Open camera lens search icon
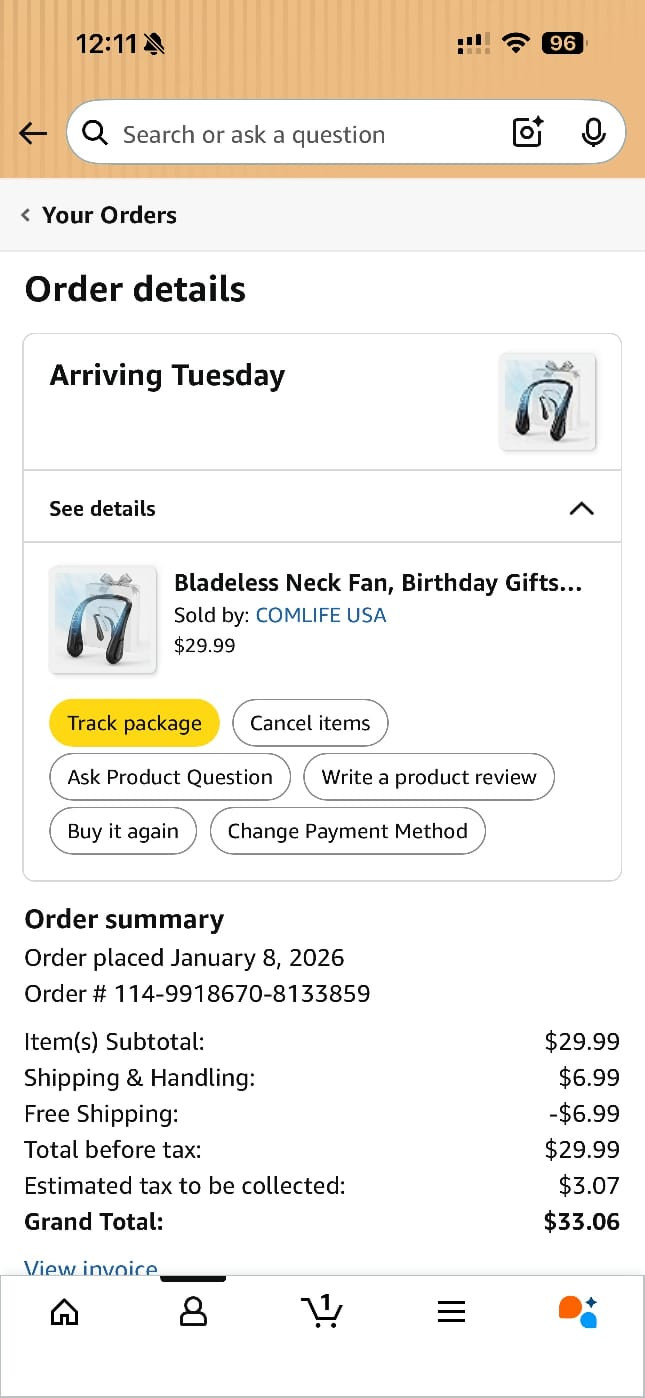 [x=527, y=132]
